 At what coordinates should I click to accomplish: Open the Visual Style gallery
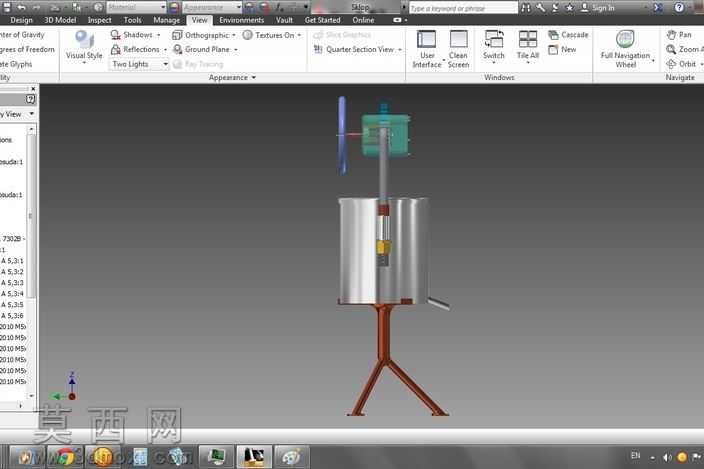[84, 45]
